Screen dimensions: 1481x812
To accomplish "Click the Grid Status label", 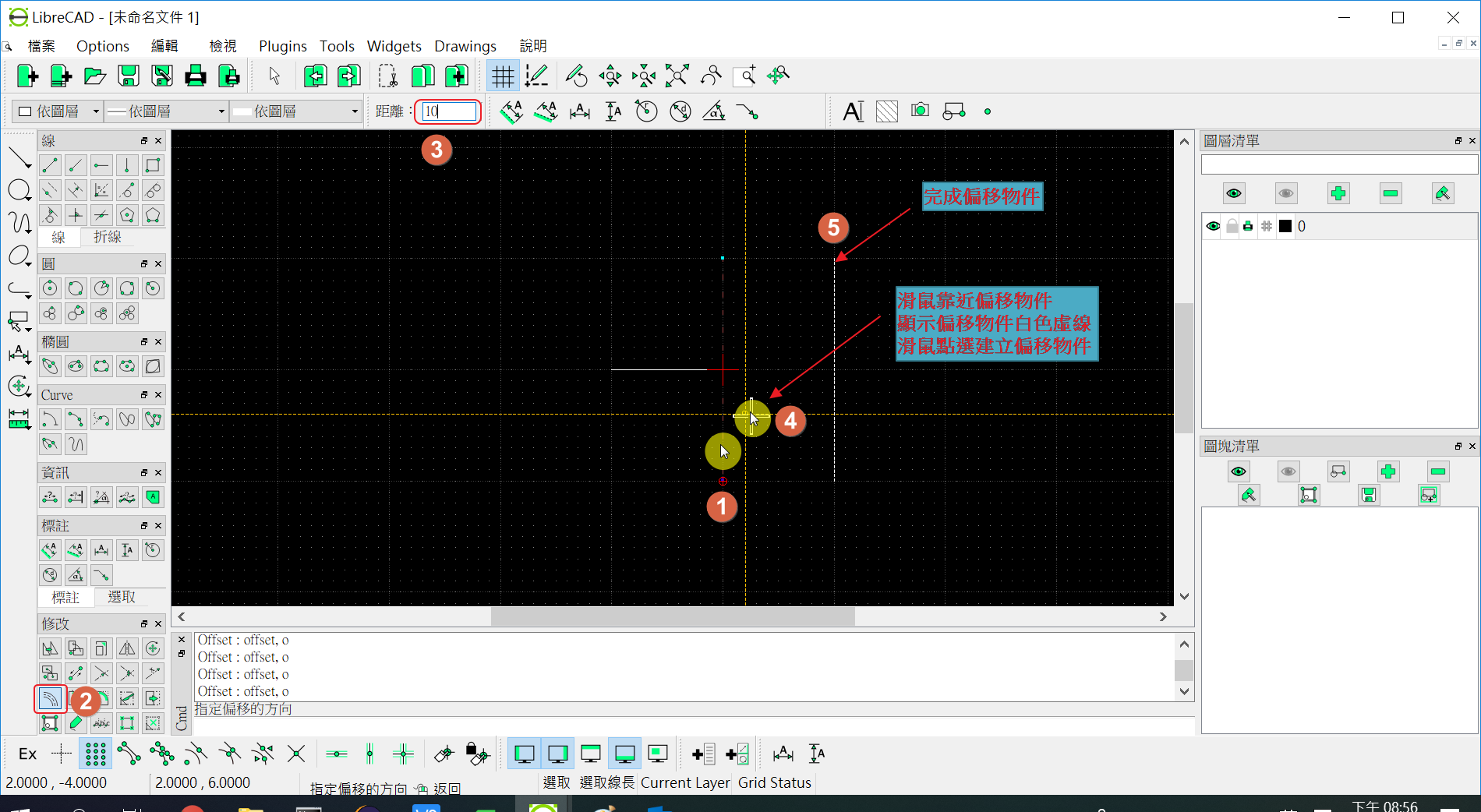I will tap(775, 782).
